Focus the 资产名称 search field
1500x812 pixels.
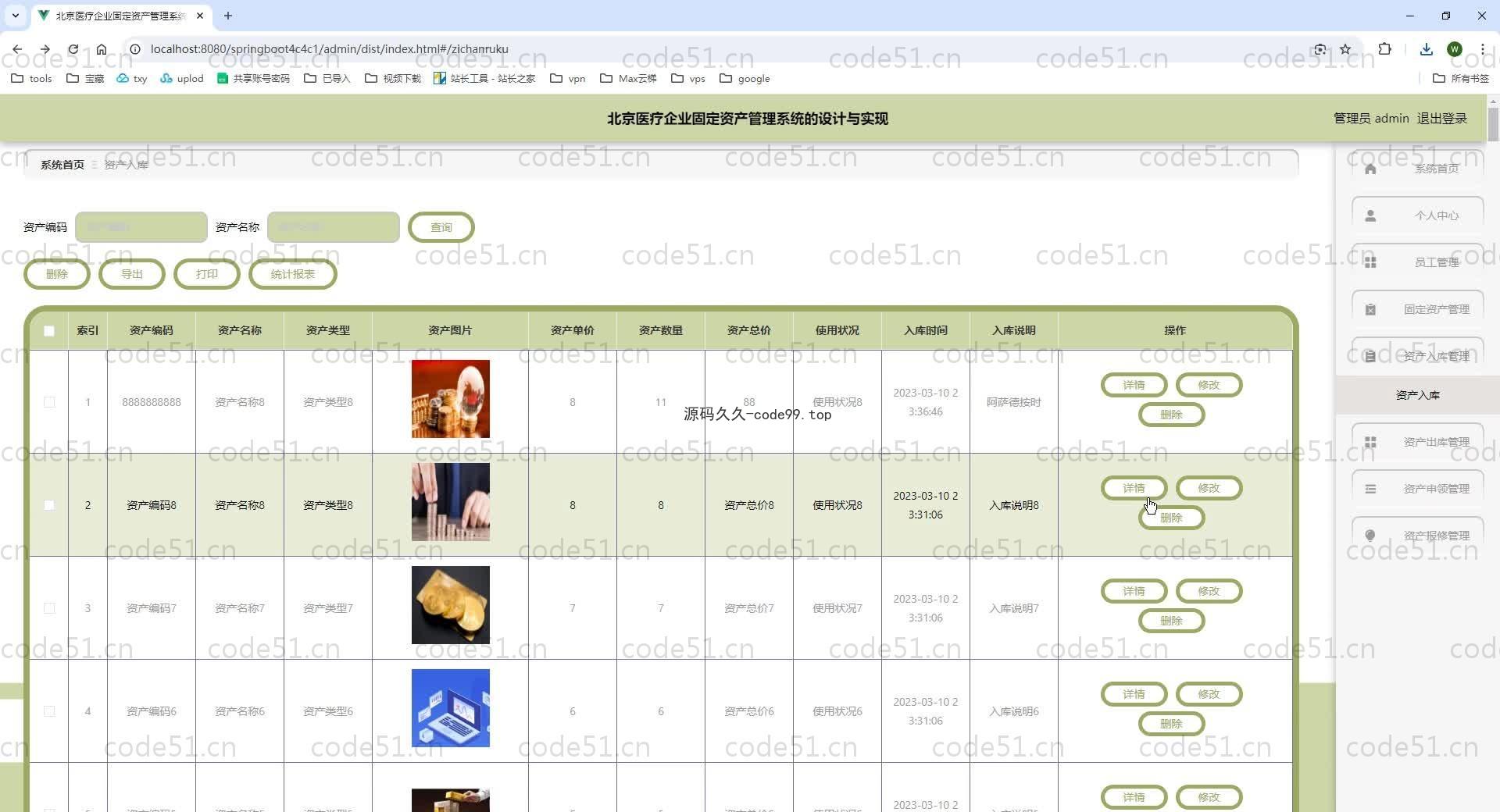pyautogui.click(x=334, y=227)
